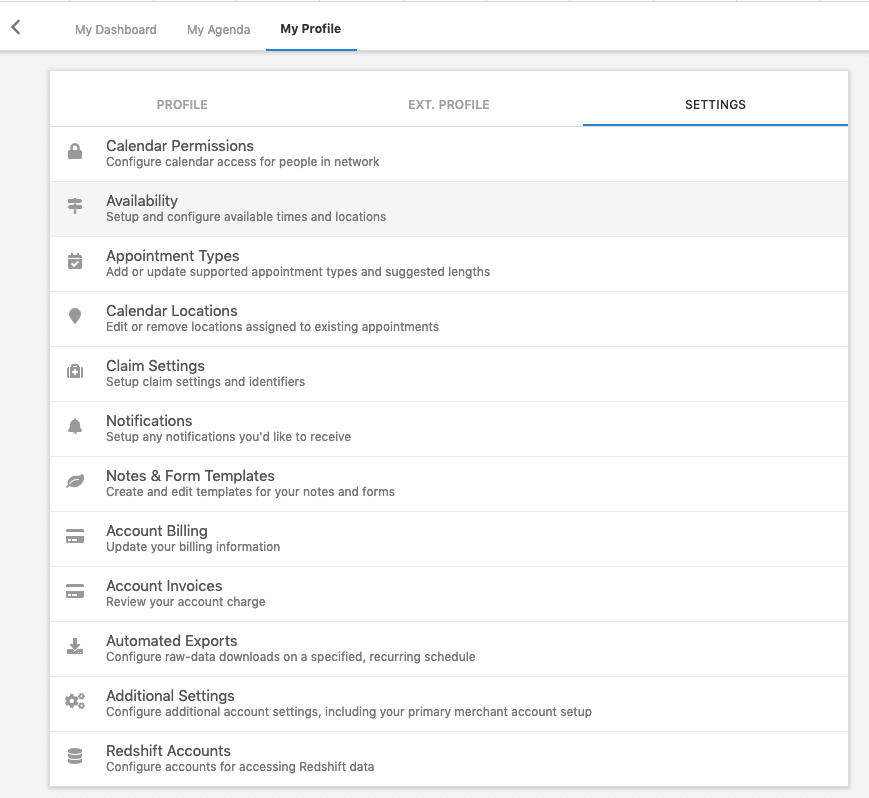Click 'Configure accounts for accessing Redshift data'
Viewport: 869px width, 798px height.
[x=240, y=767]
